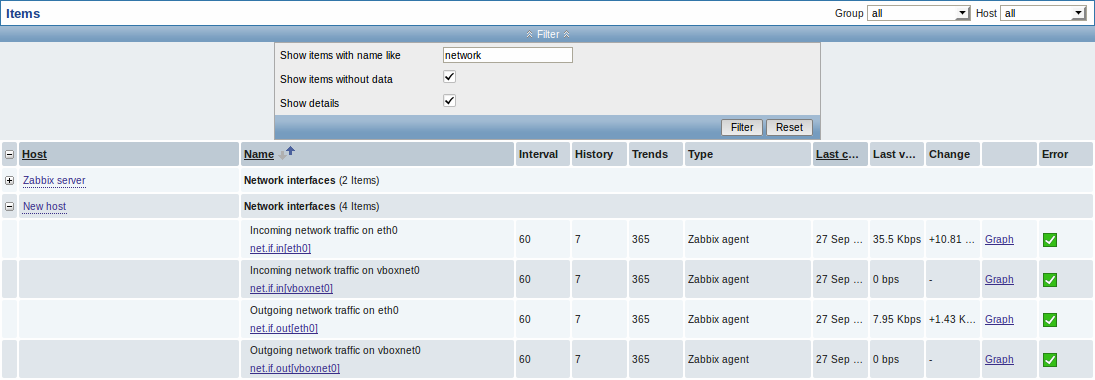Viewport: 1095px width, 380px height.
Task: Click '35.5 Kbps' last value cell
Action: pyautogui.click(x=897, y=239)
